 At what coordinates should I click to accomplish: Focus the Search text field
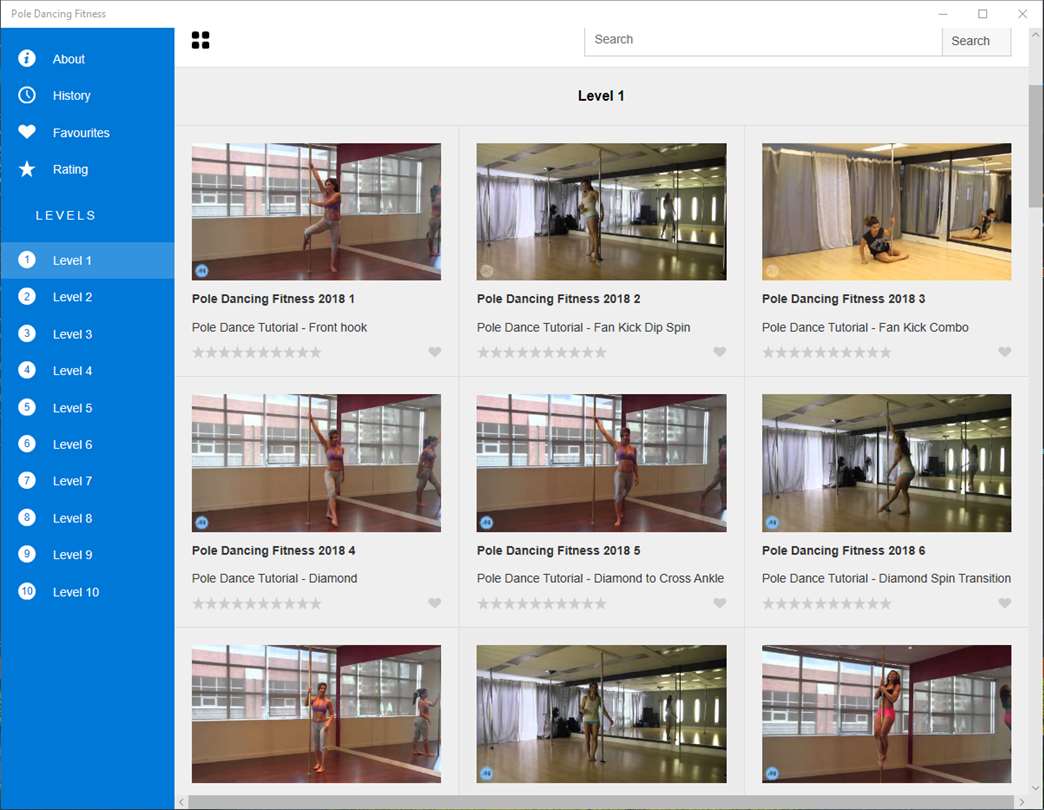(x=763, y=41)
